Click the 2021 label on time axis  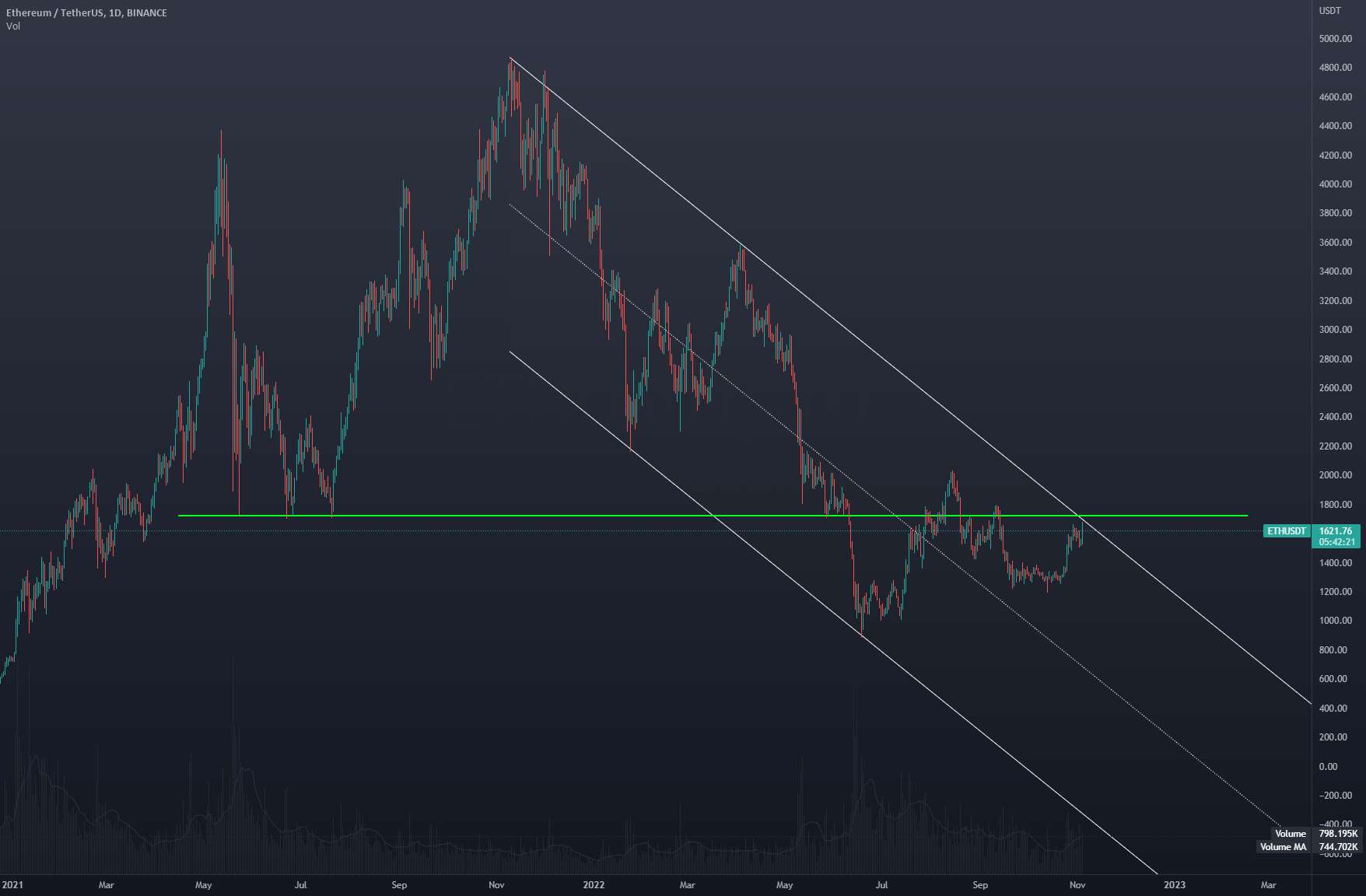pos(12,885)
